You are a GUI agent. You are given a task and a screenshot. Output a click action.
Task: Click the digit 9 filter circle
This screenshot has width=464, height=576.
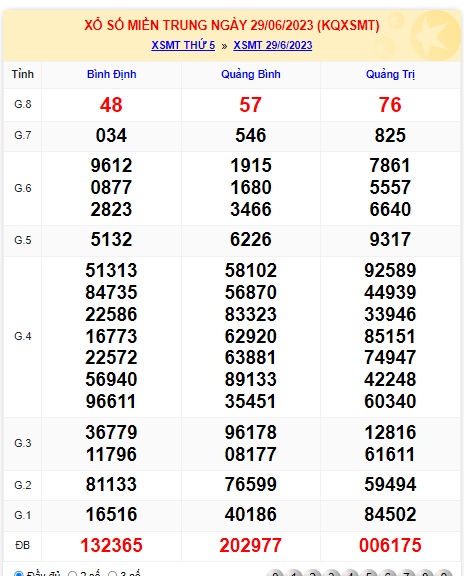click(x=444, y=573)
